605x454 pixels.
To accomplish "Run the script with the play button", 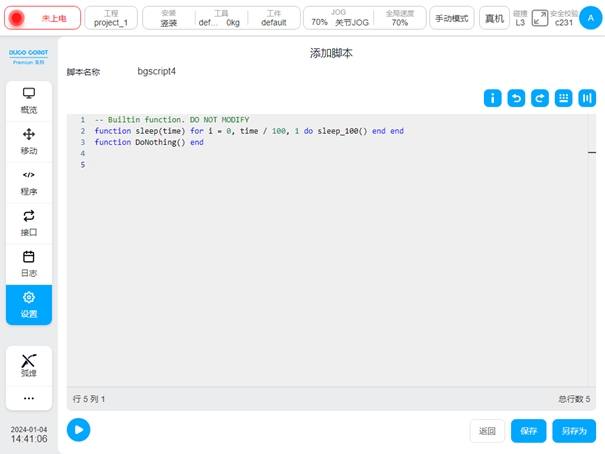I will tap(78, 429).
